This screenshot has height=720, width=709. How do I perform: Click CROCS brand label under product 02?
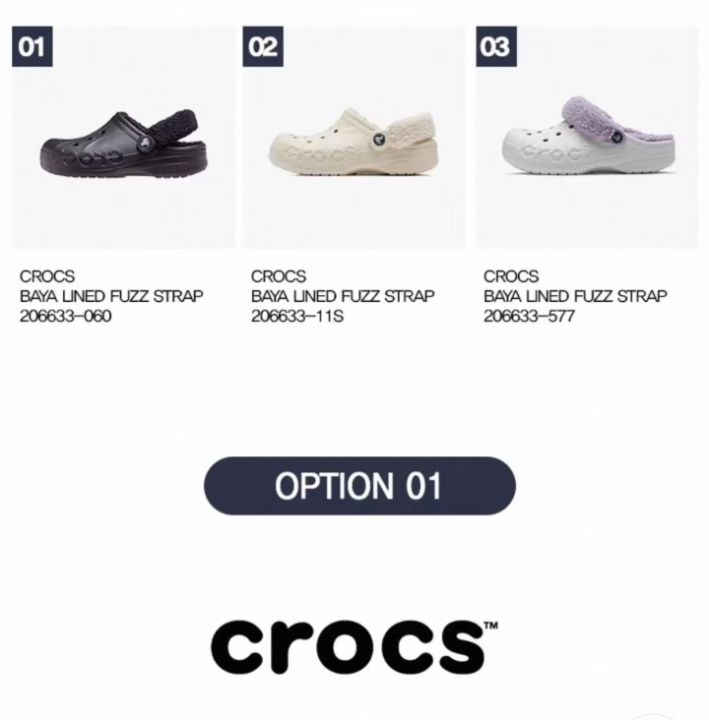click(x=278, y=276)
